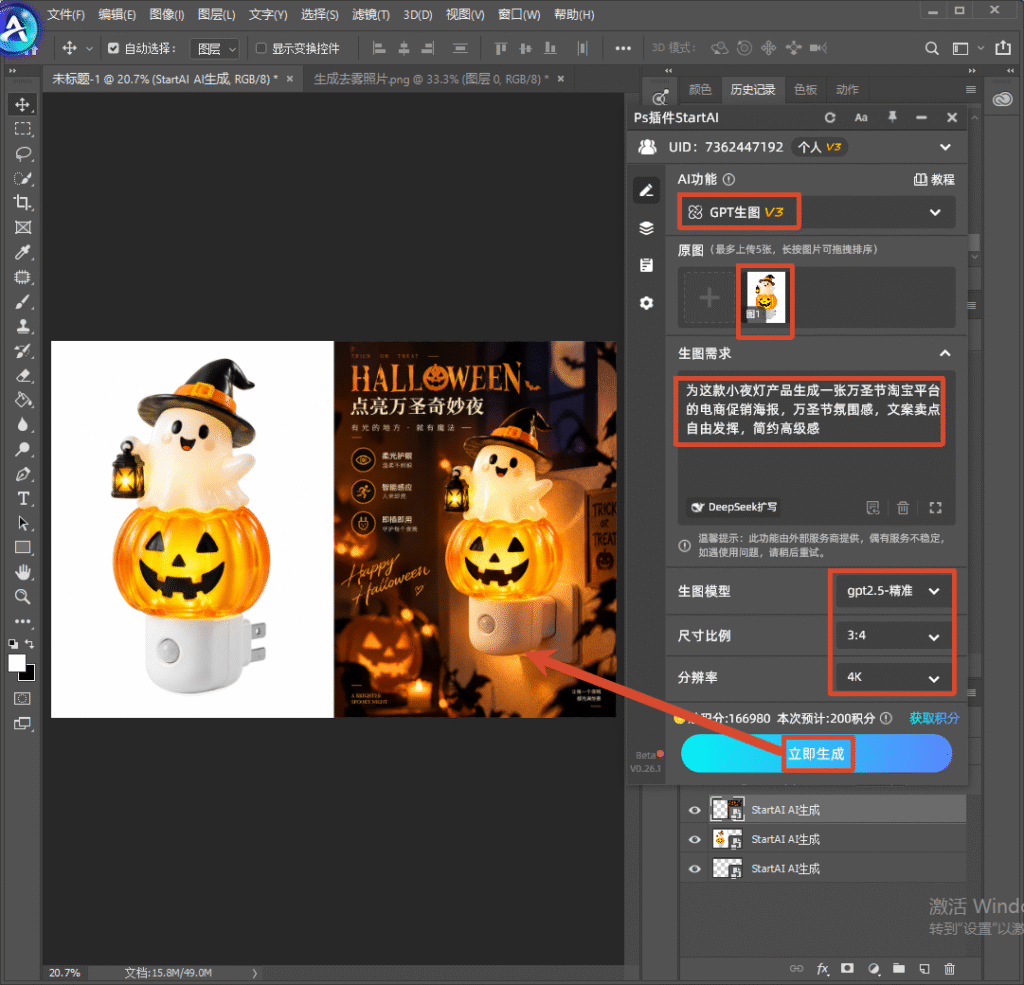Select the Path Selection tool
This screenshot has height=985, width=1024.
tap(23, 523)
